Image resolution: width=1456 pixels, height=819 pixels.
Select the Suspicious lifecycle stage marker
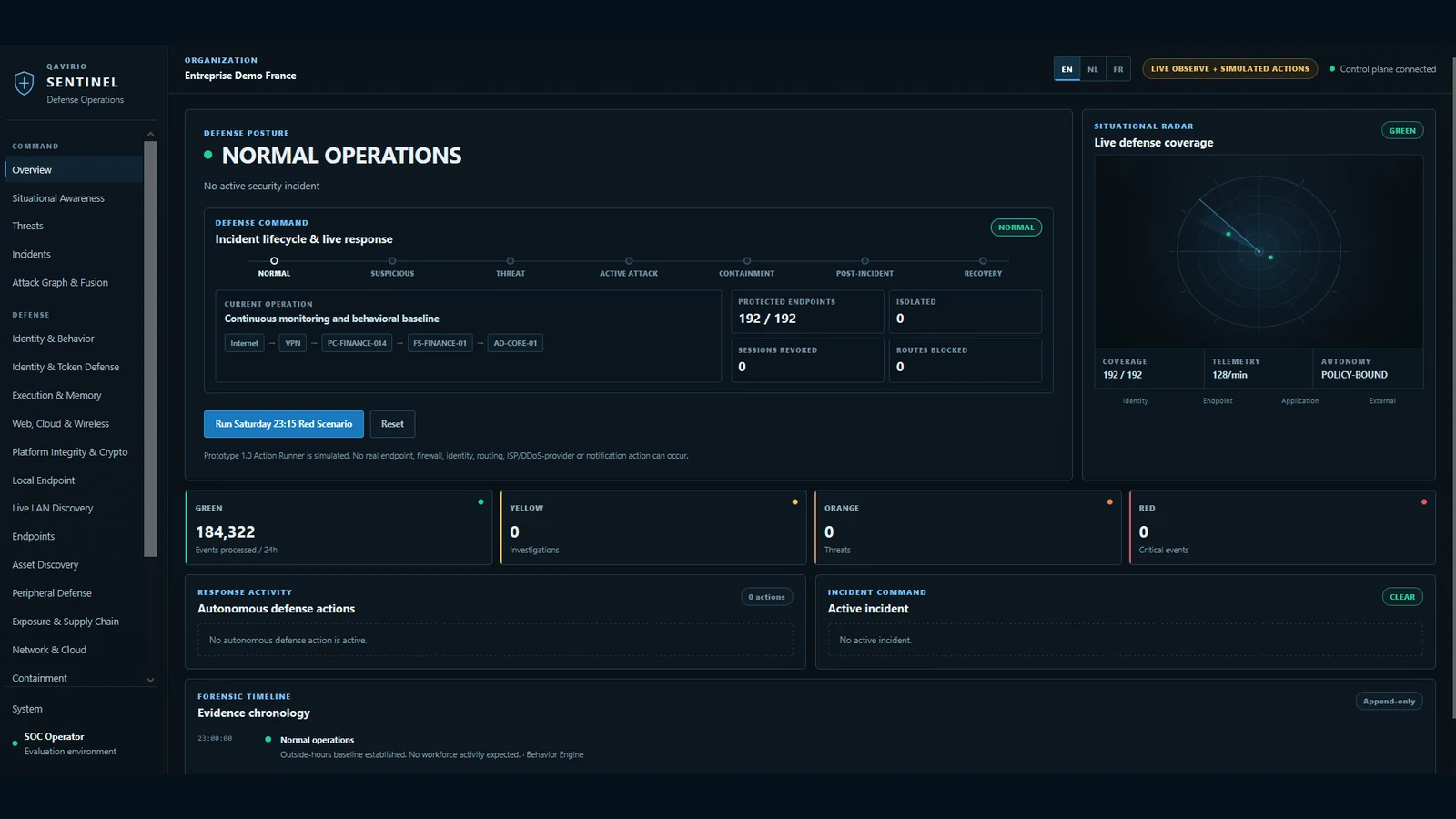pos(392,261)
